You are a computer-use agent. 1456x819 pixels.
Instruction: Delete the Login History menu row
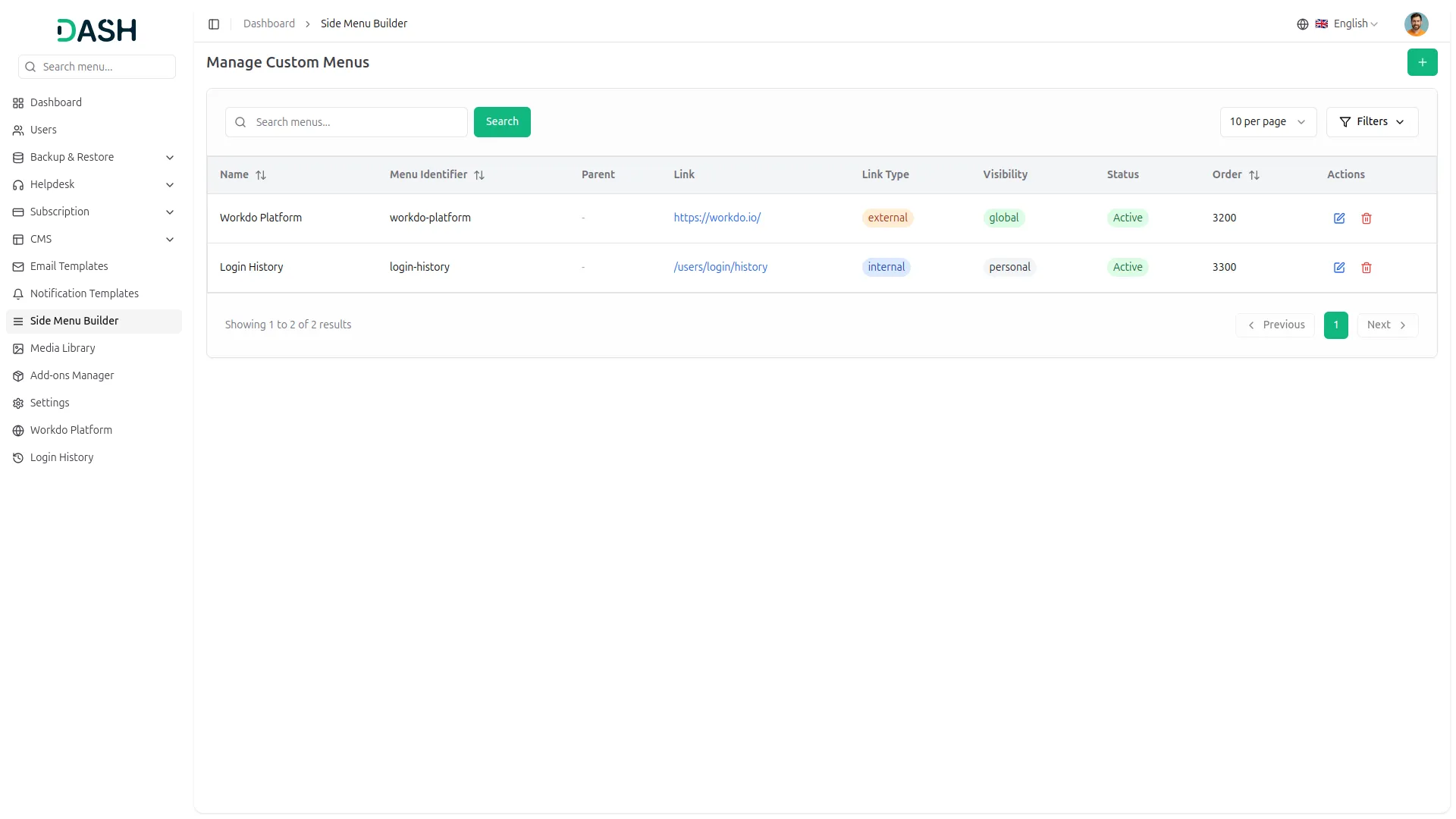(1367, 268)
